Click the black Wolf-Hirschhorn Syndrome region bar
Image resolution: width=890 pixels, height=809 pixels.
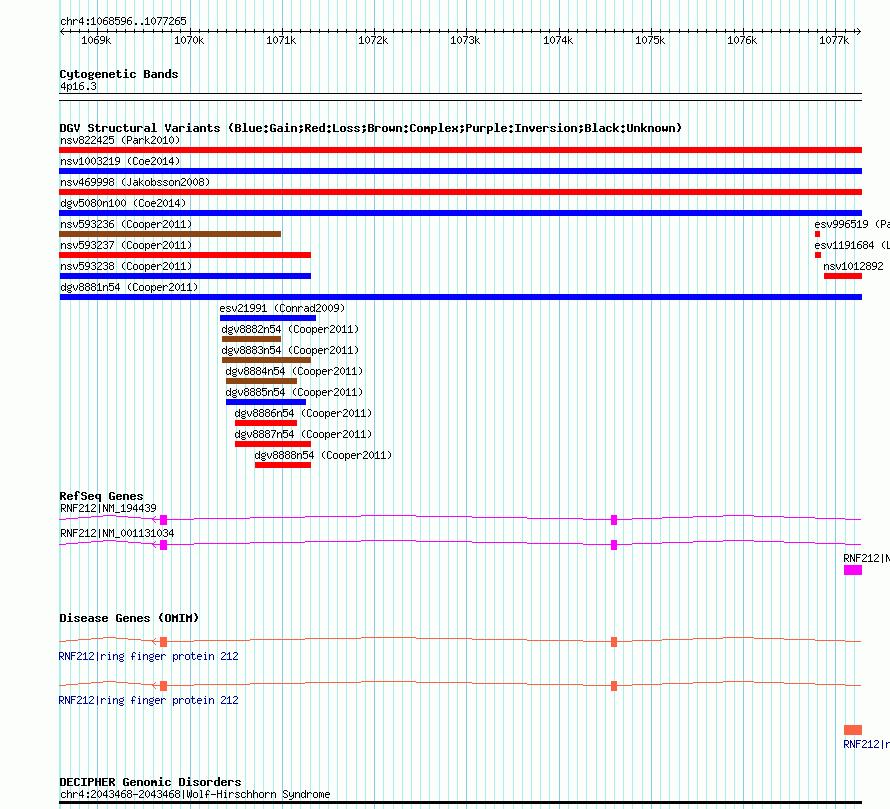click(460, 803)
